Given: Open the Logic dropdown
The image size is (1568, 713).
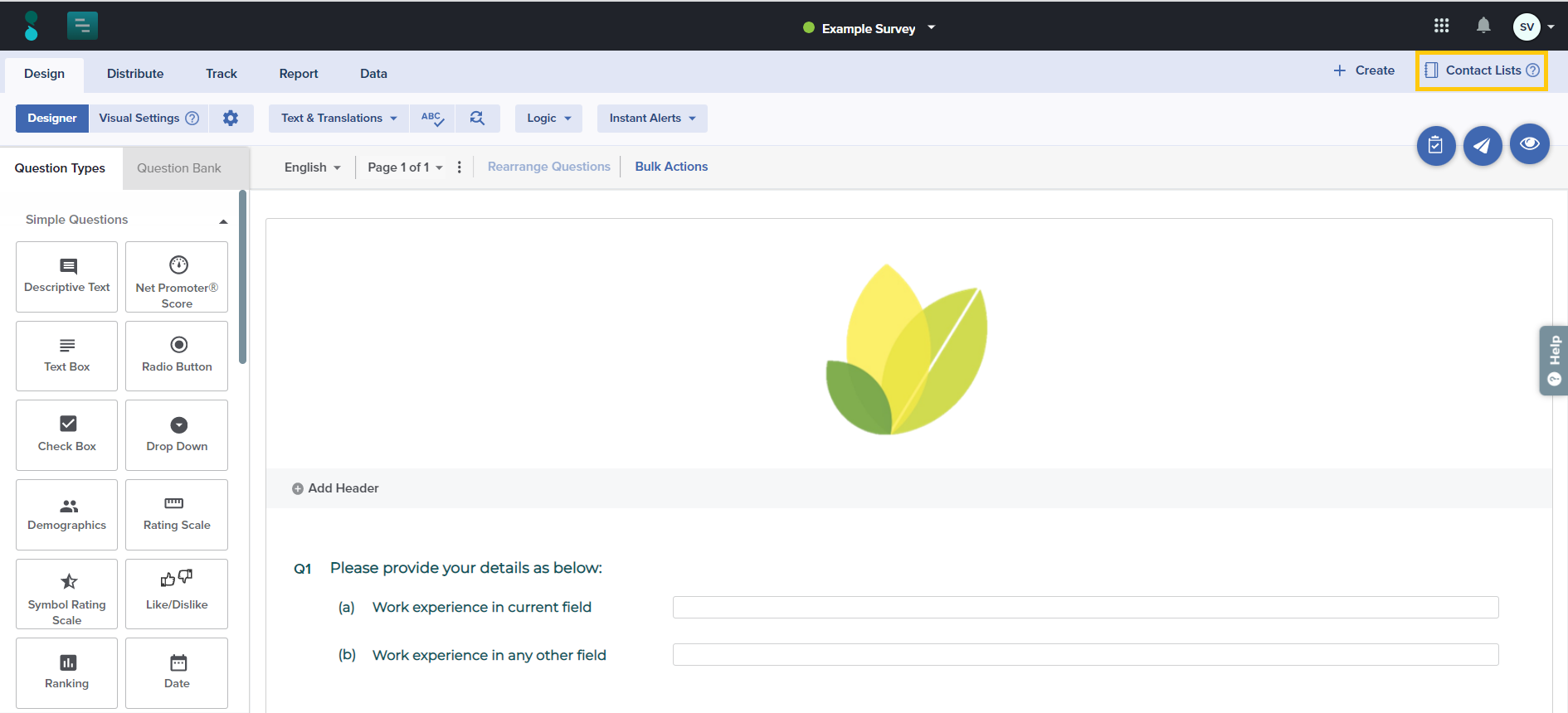Looking at the screenshot, I should [x=548, y=118].
